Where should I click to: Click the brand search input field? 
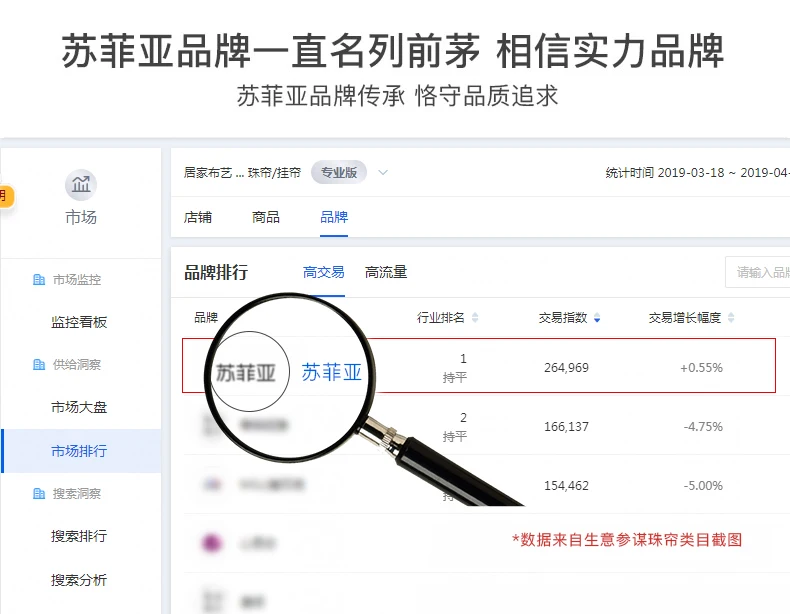pyautogui.click(x=757, y=272)
